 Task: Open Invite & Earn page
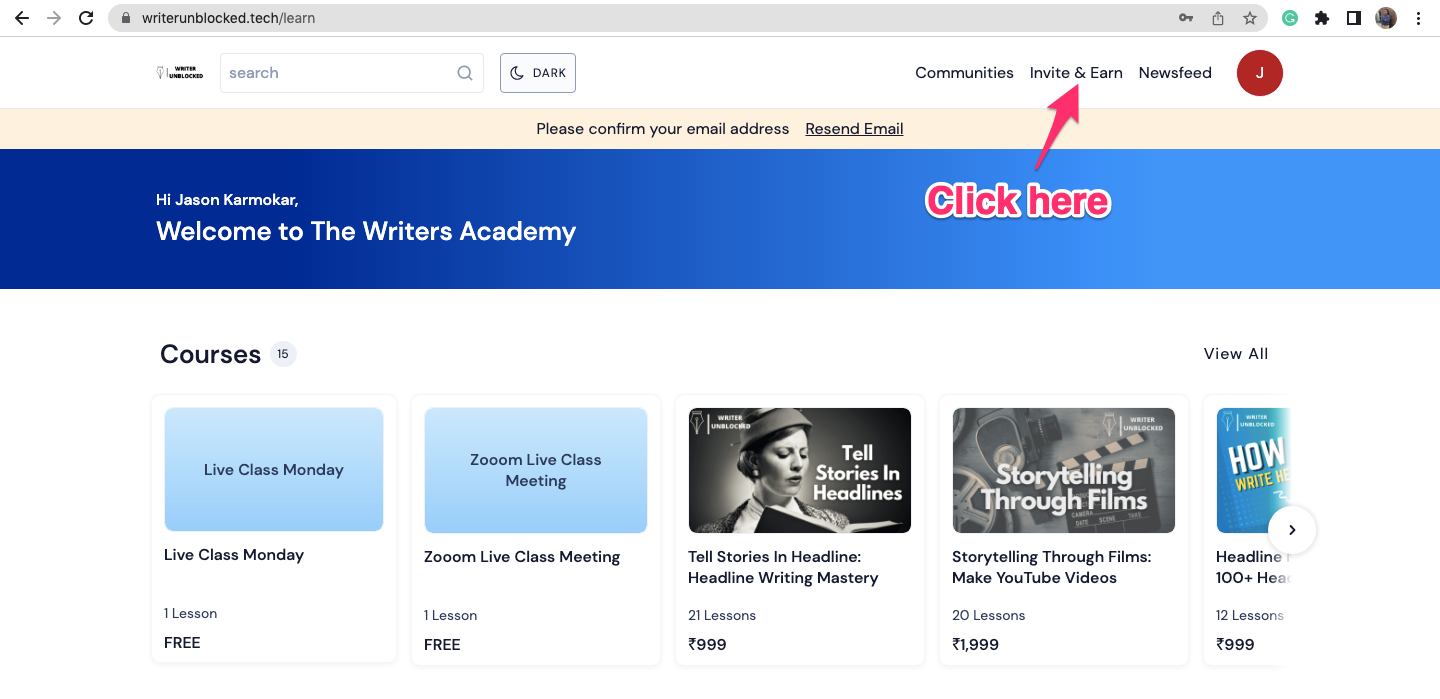[1076, 73]
